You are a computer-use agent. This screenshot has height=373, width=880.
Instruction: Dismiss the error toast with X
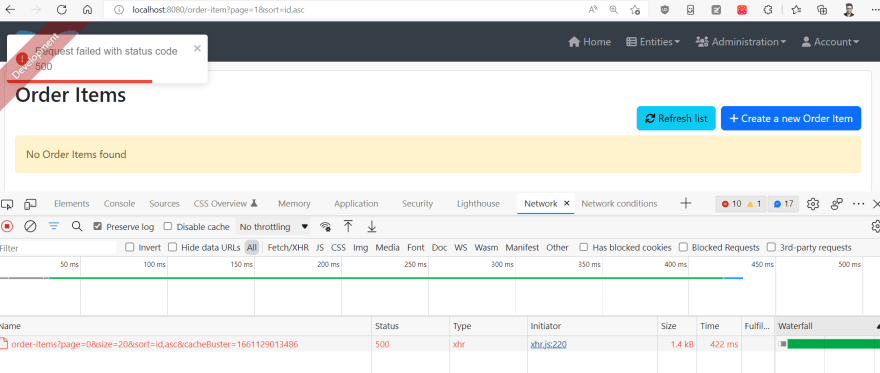pyautogui.click(x=197, y=48)
